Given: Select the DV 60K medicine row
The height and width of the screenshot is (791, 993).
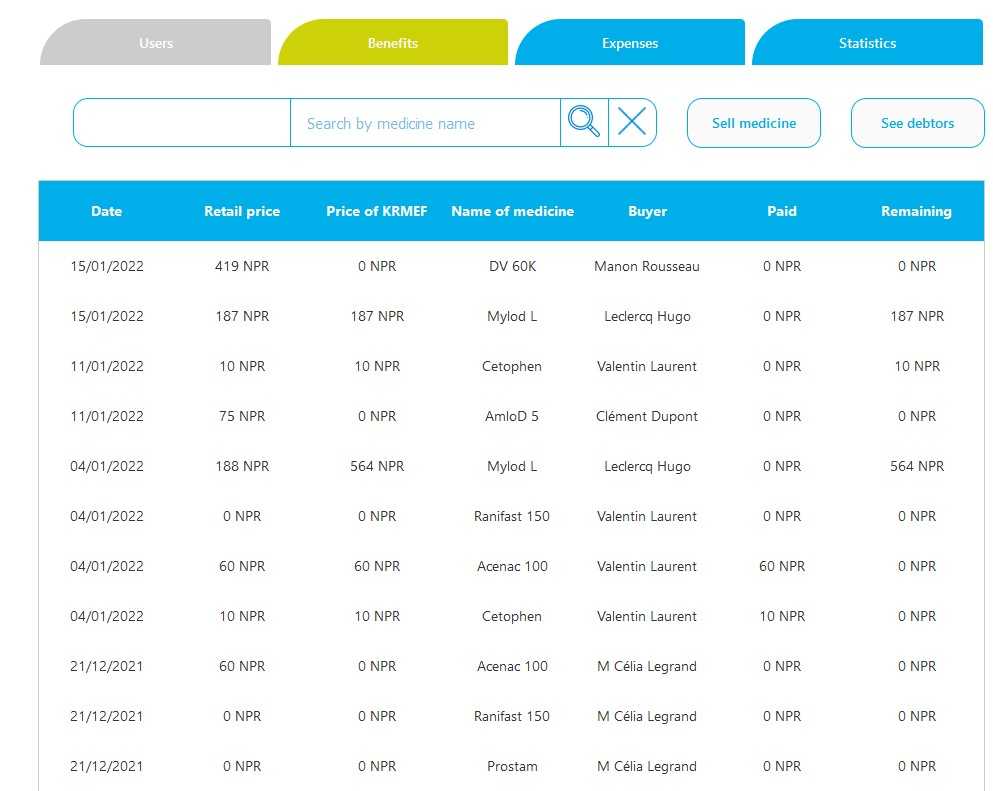Looking at the screenshot, I should (x=512, y=266).
